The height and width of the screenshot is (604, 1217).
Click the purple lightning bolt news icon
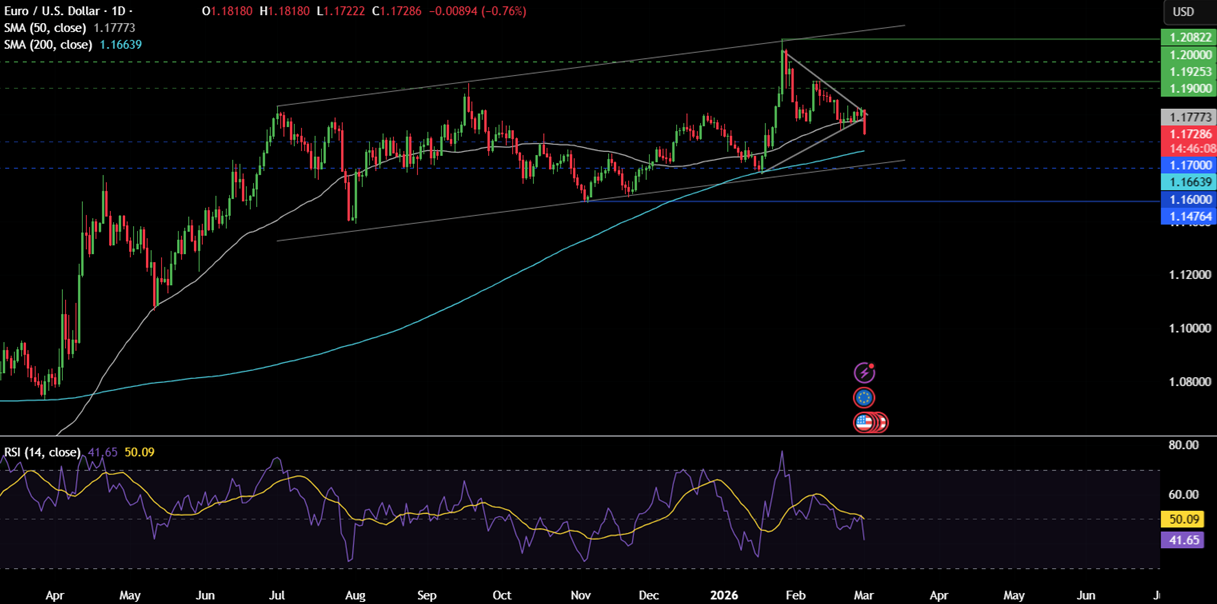(x=864, y=373)
